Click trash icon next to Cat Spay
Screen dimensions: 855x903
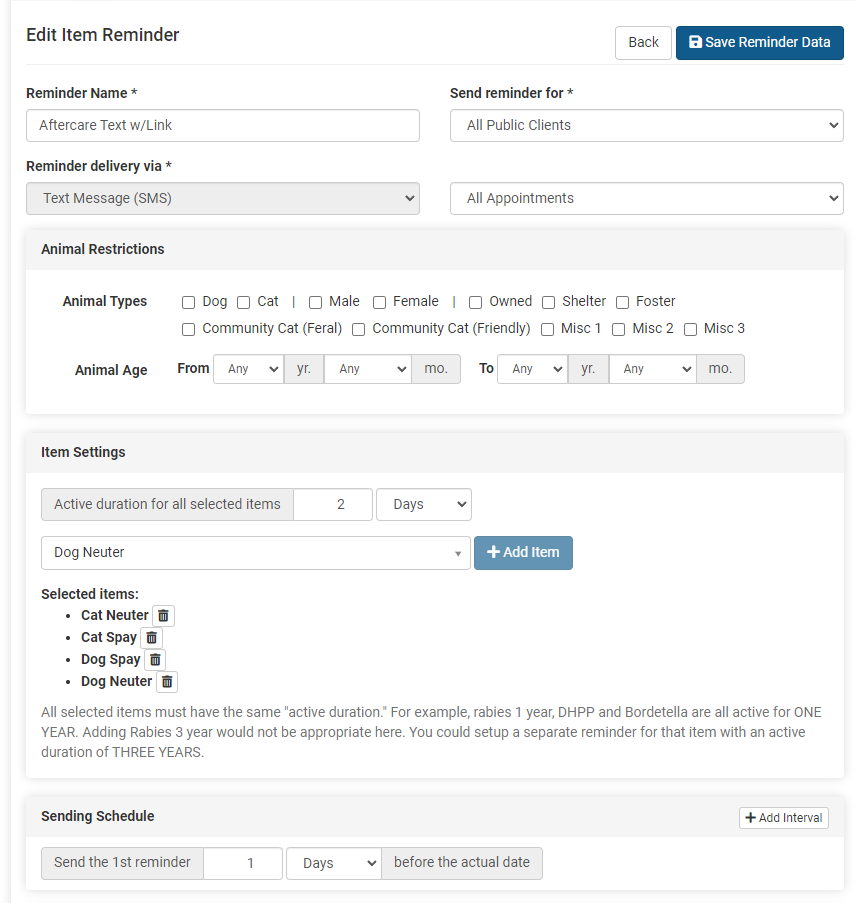[151, 638]
